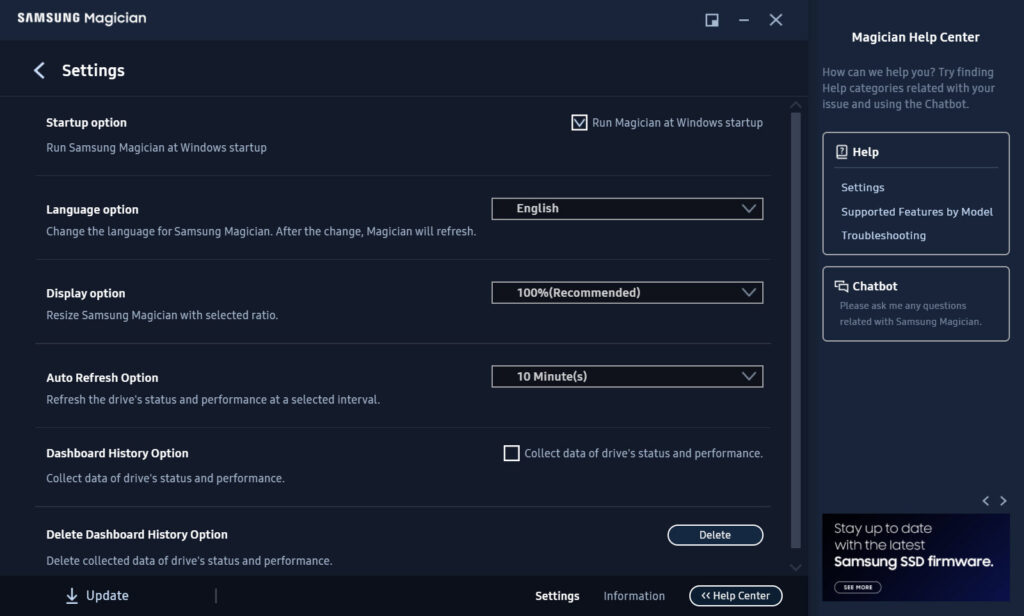Viewport: 1024px width, 616px height.
Task: Show previous banner with left arrow
Action: click(985, 501)
